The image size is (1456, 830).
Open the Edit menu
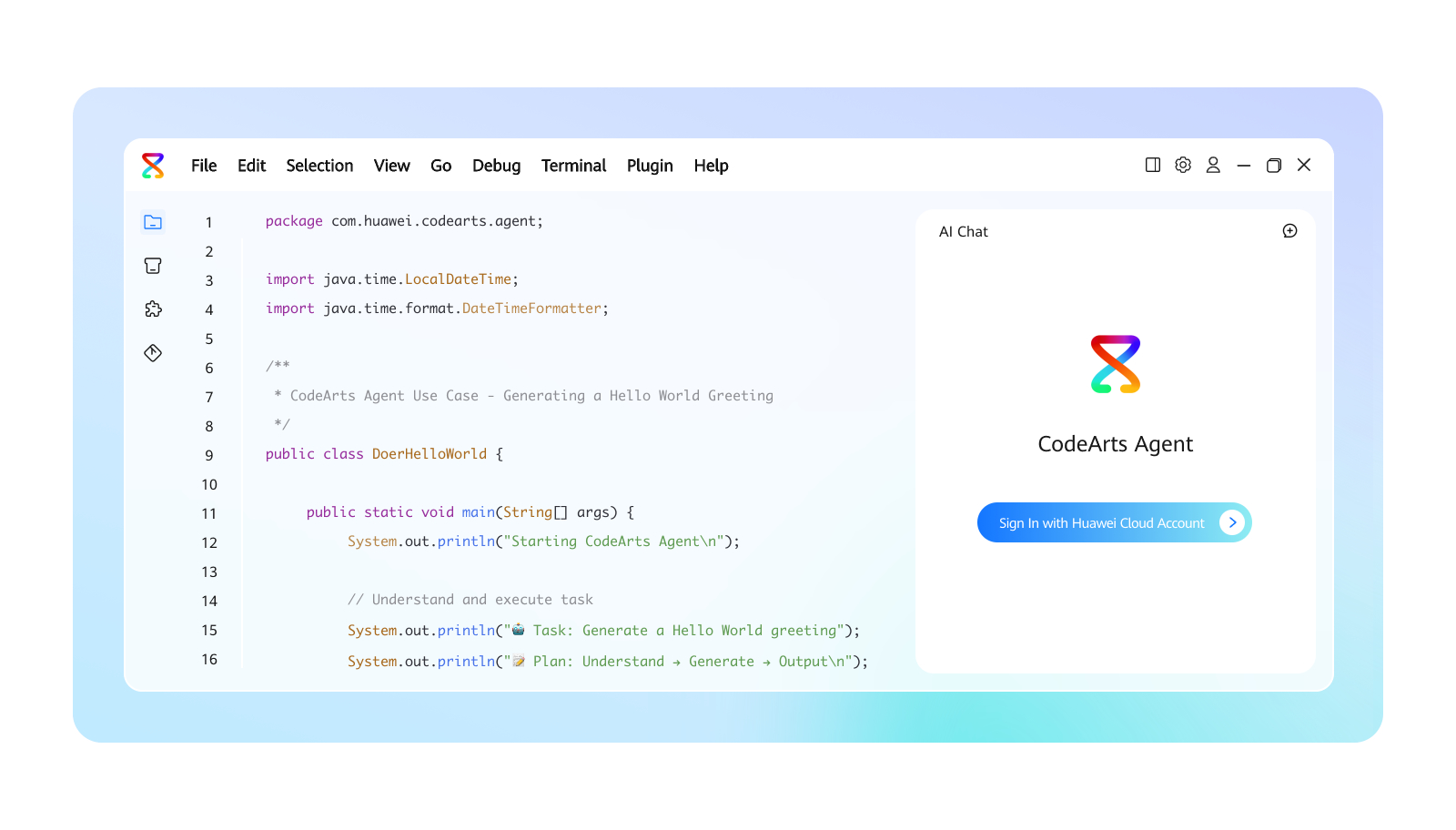[251, 166]
